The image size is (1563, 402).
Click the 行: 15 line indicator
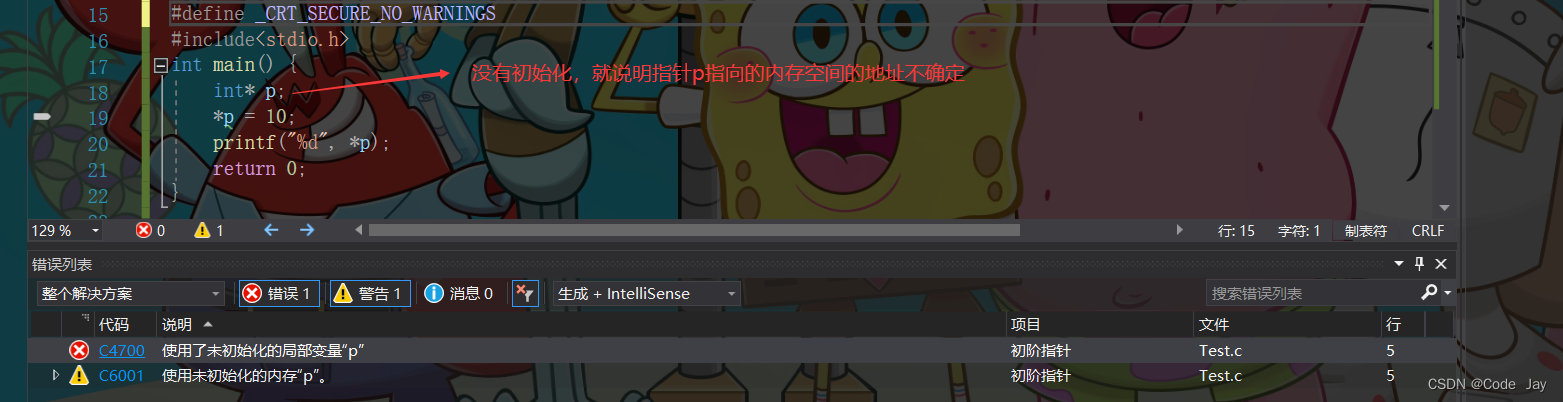click(x=1236, y=230)
